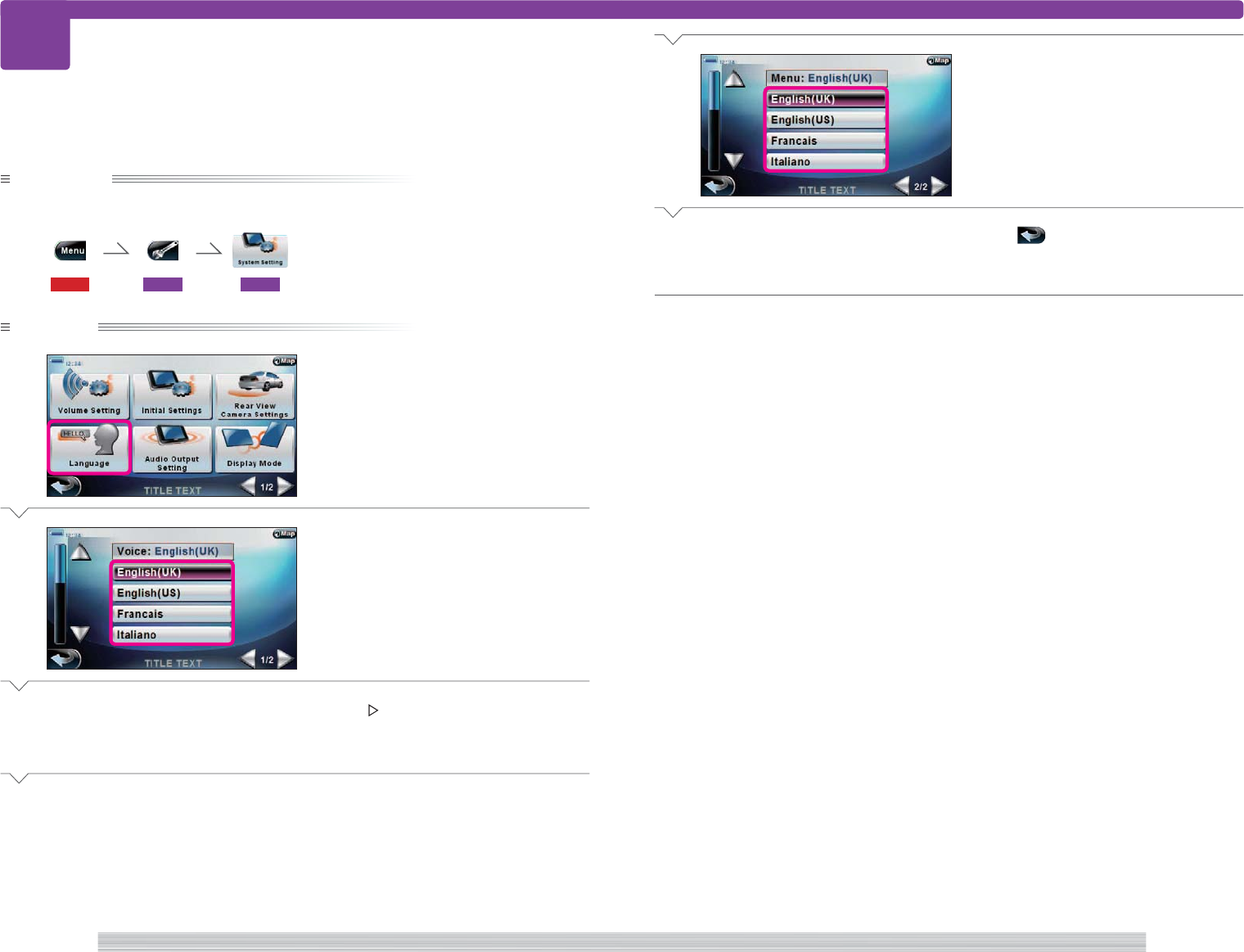Open Rear View Camera Settings tile
Image resolution: width=1244 pixels, height=952 pixels.
click(x=255, y=396)
